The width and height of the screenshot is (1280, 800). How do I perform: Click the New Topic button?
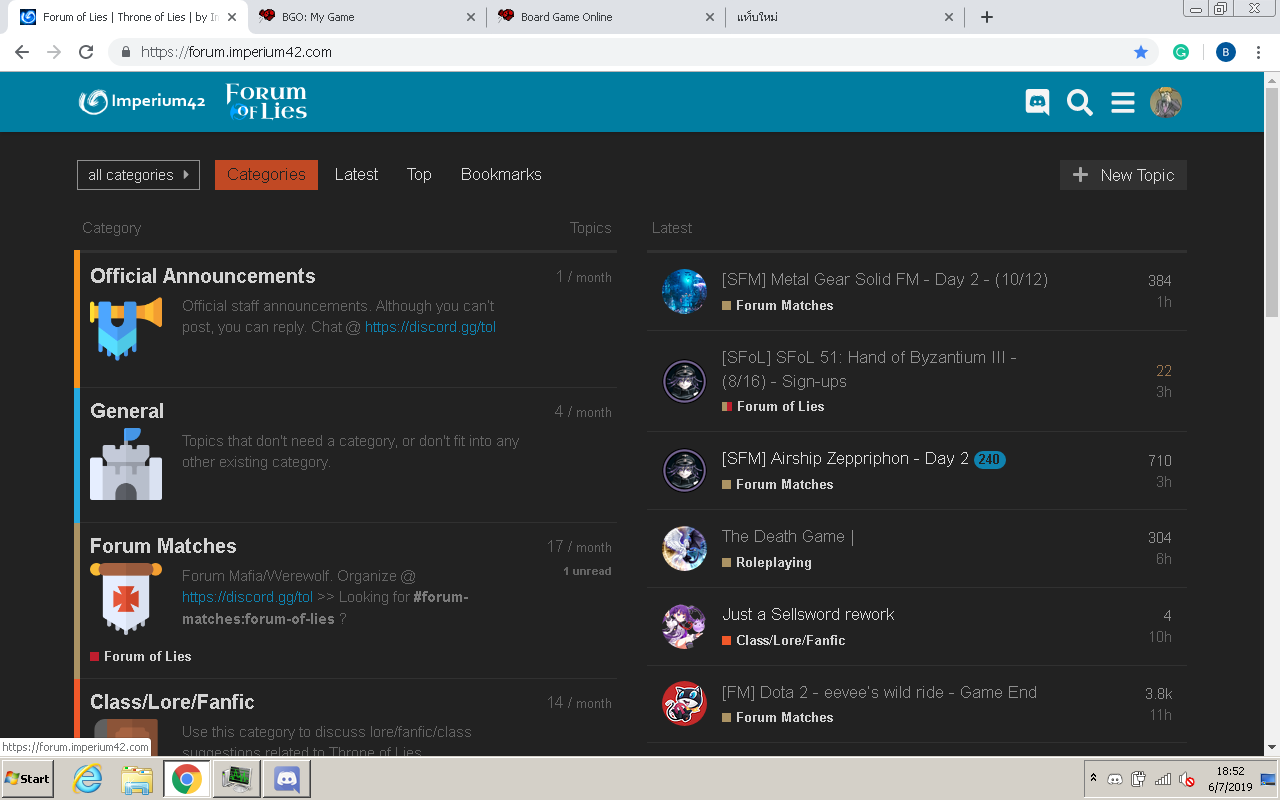(x=1123, y=175)
